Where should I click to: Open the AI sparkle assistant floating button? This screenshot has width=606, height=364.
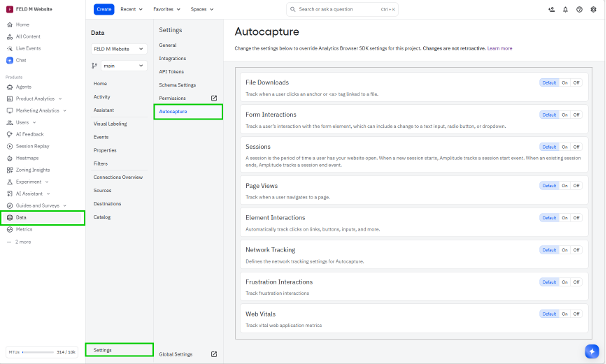tap(592, 351)
